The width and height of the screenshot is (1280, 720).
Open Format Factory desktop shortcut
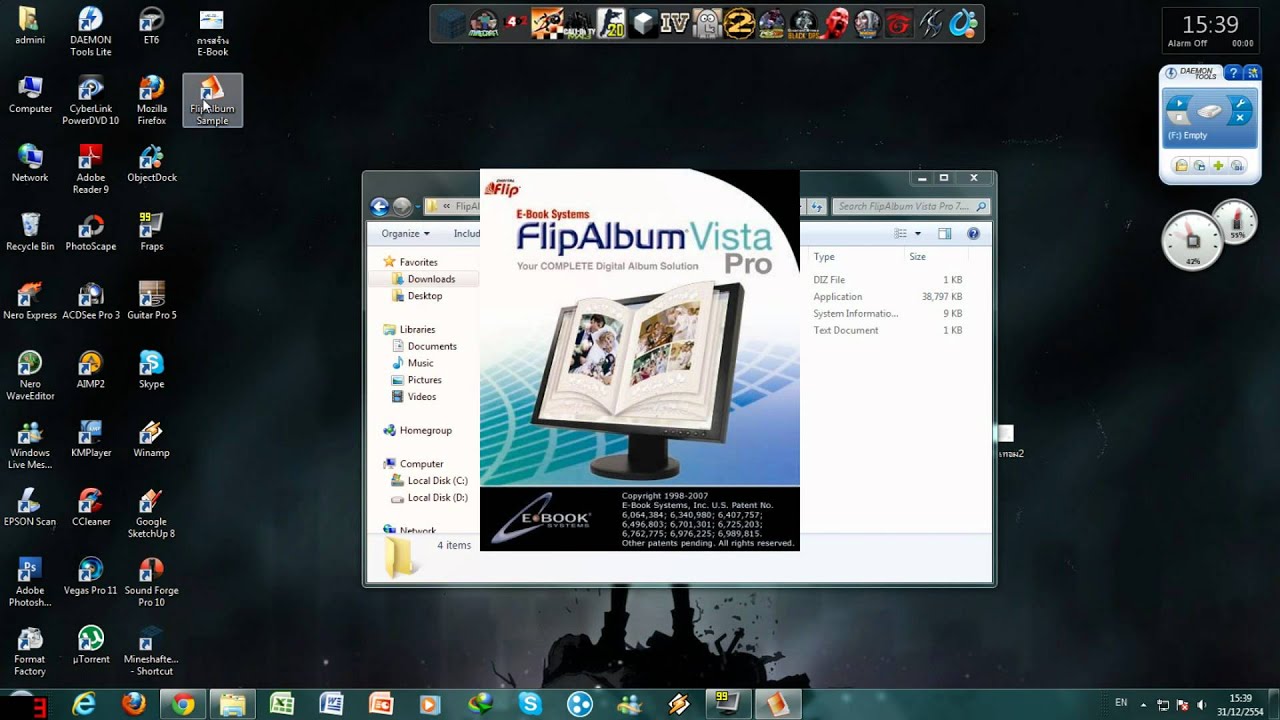pos(30,652)
